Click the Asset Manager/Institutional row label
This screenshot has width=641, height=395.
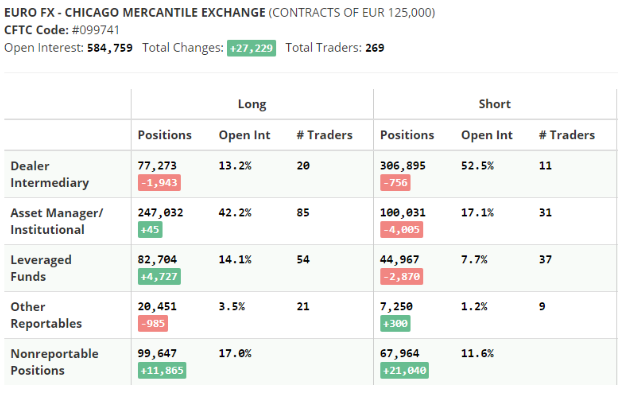[x=57, y=221]
